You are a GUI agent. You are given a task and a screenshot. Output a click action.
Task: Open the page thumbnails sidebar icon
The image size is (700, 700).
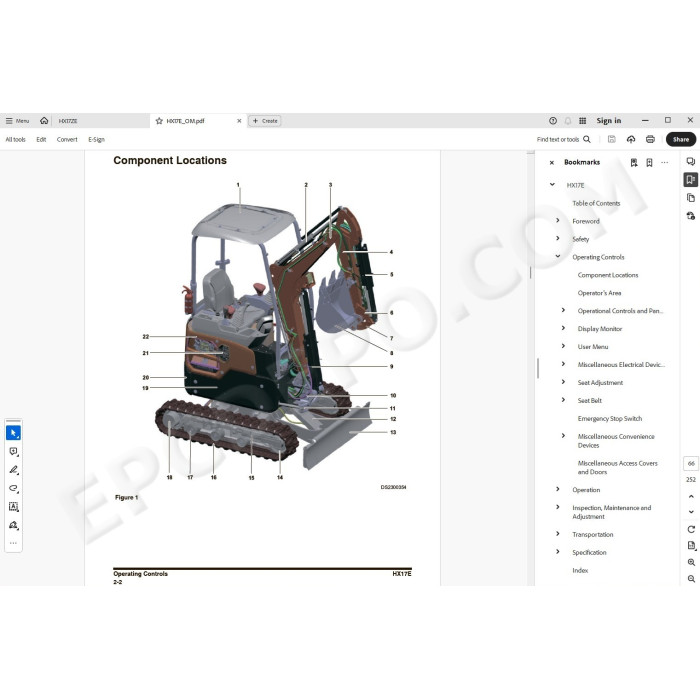(691, 197)
